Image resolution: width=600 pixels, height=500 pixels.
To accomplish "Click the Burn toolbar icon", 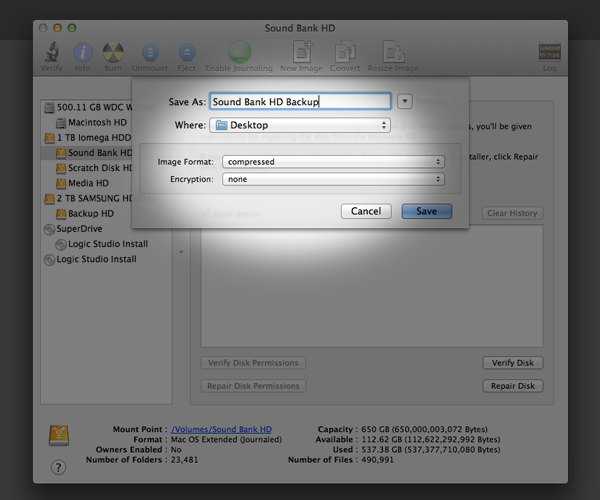I will coord(113,52).
